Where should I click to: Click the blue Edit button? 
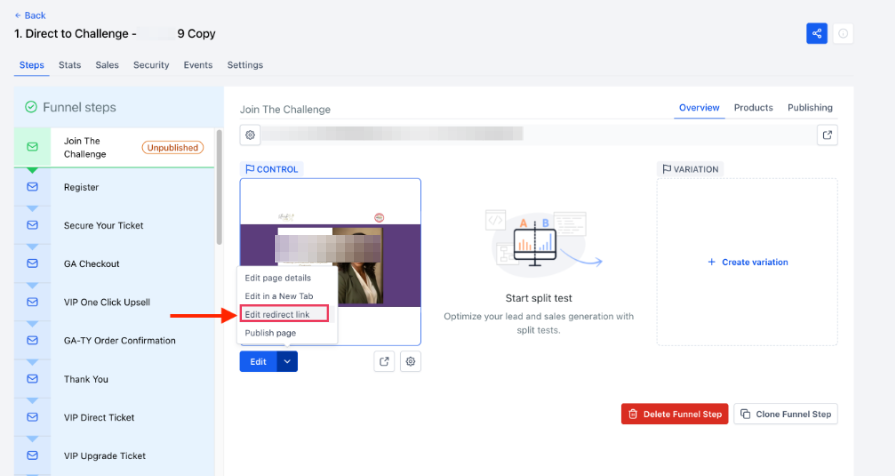click(258, 361)
